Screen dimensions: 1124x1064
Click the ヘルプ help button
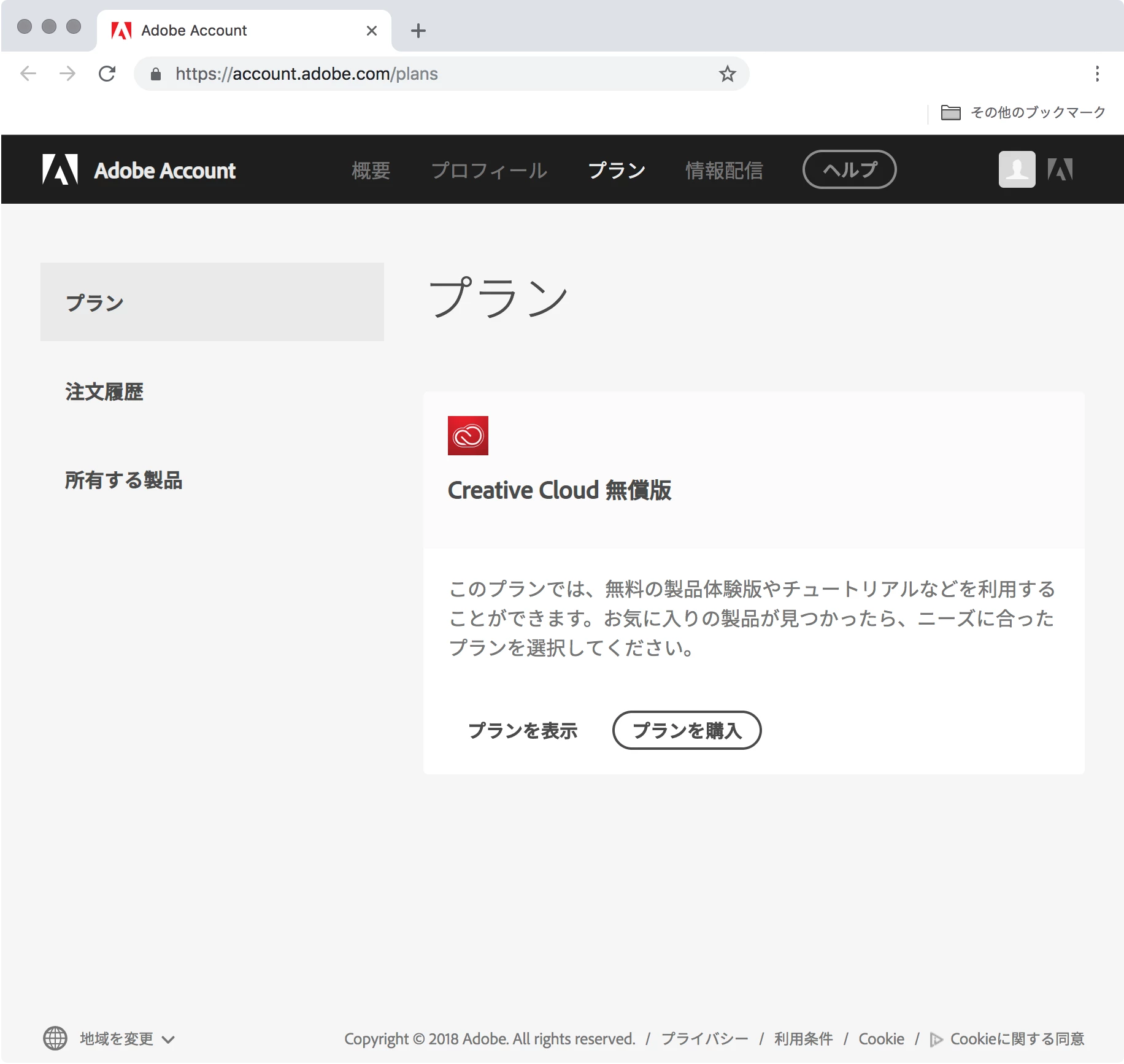click(849, 169)
